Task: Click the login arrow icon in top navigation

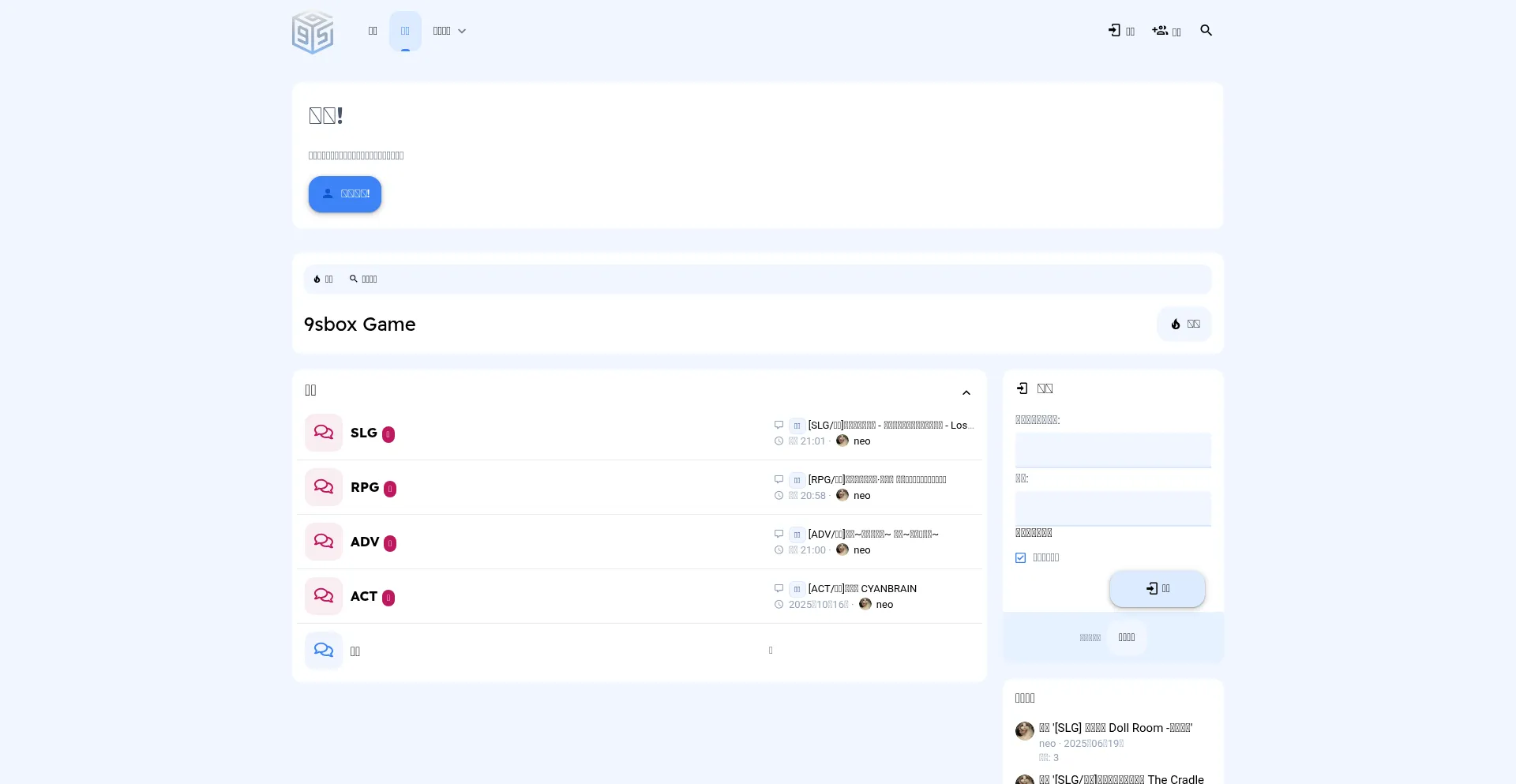Action: pos(1114,31)
